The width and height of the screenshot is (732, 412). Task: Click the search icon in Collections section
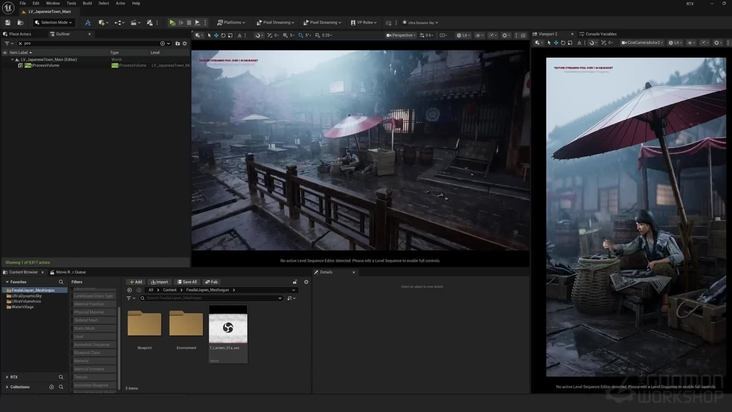coord(61,387)
